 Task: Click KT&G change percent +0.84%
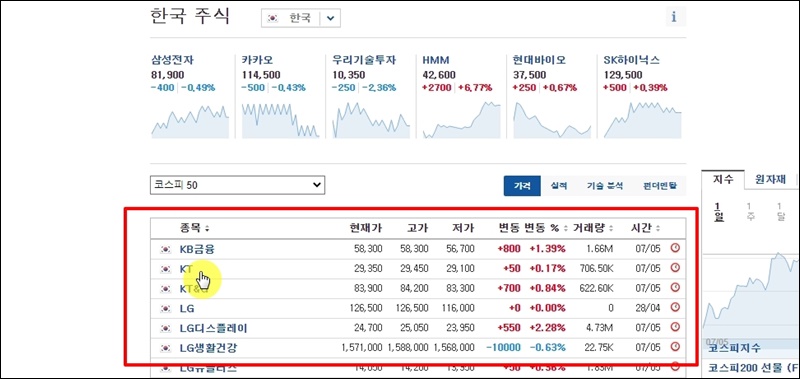547,288
